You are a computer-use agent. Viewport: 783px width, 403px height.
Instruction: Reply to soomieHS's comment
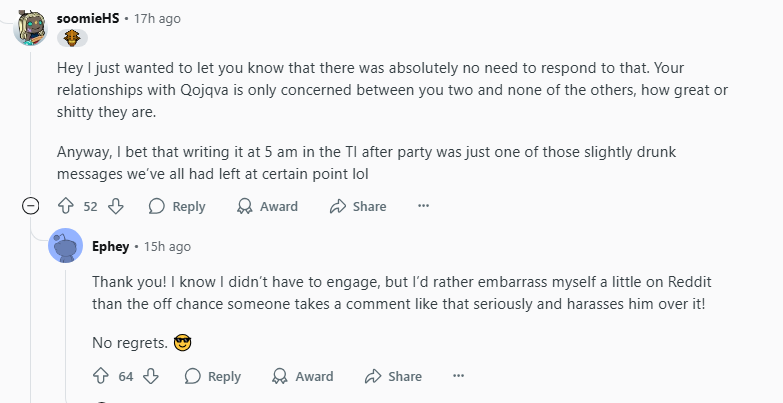pos(177,206)
